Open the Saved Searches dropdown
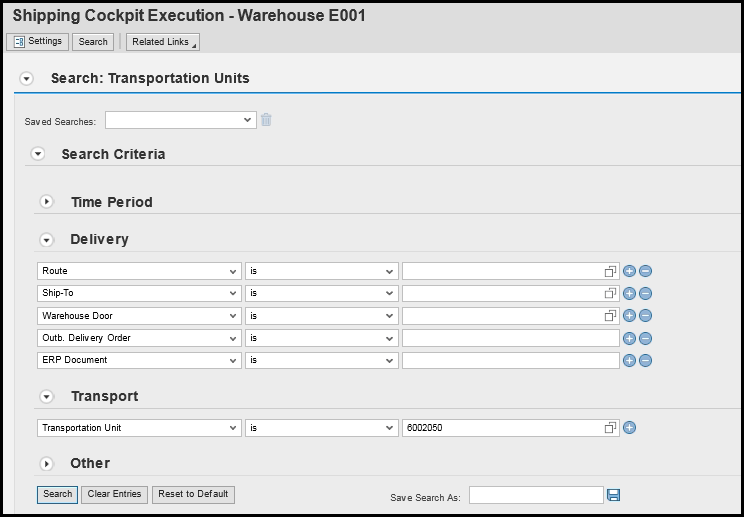744x517 pixels. pyautogui.click(x=247, y=120)
